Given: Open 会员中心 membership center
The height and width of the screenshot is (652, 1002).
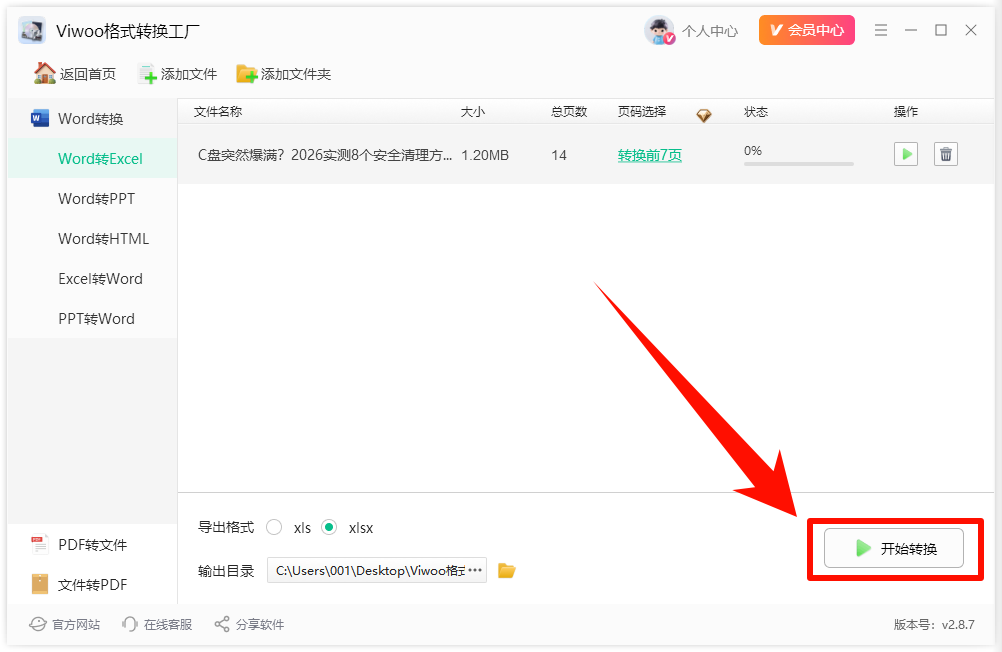Looking at the screenshot, I should coord(806,30).
